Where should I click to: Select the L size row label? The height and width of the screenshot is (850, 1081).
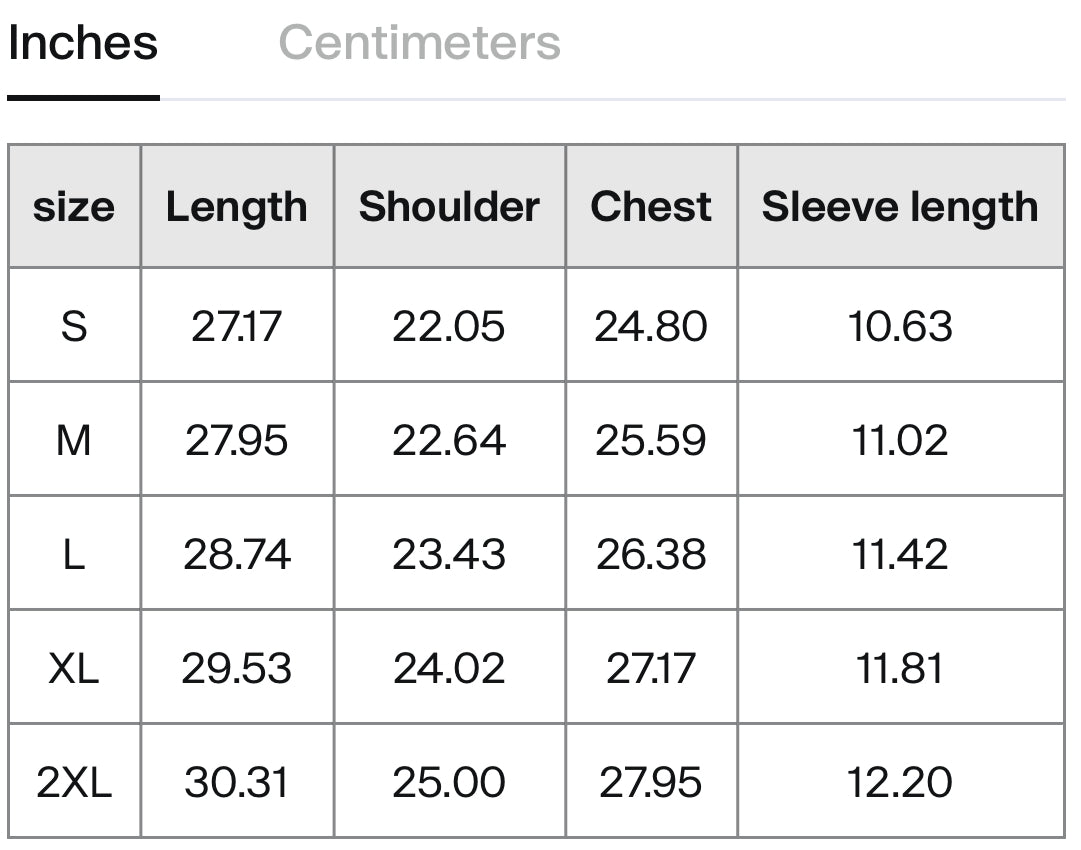click(74, 554)
